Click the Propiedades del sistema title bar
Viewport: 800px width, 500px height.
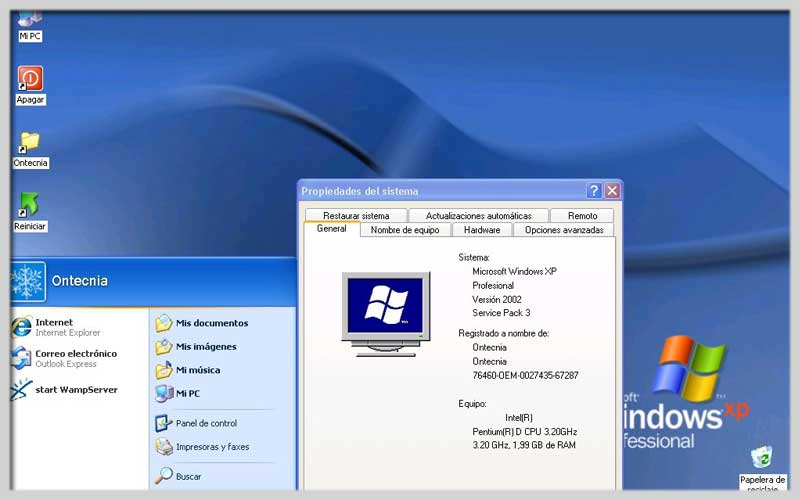[x=441, y=191]
